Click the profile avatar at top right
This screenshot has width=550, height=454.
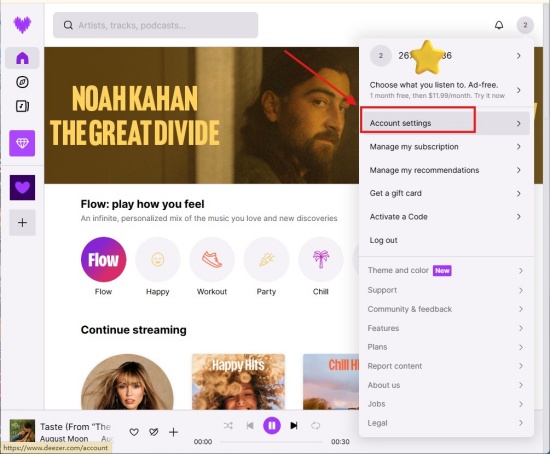[x=525, y=25]
